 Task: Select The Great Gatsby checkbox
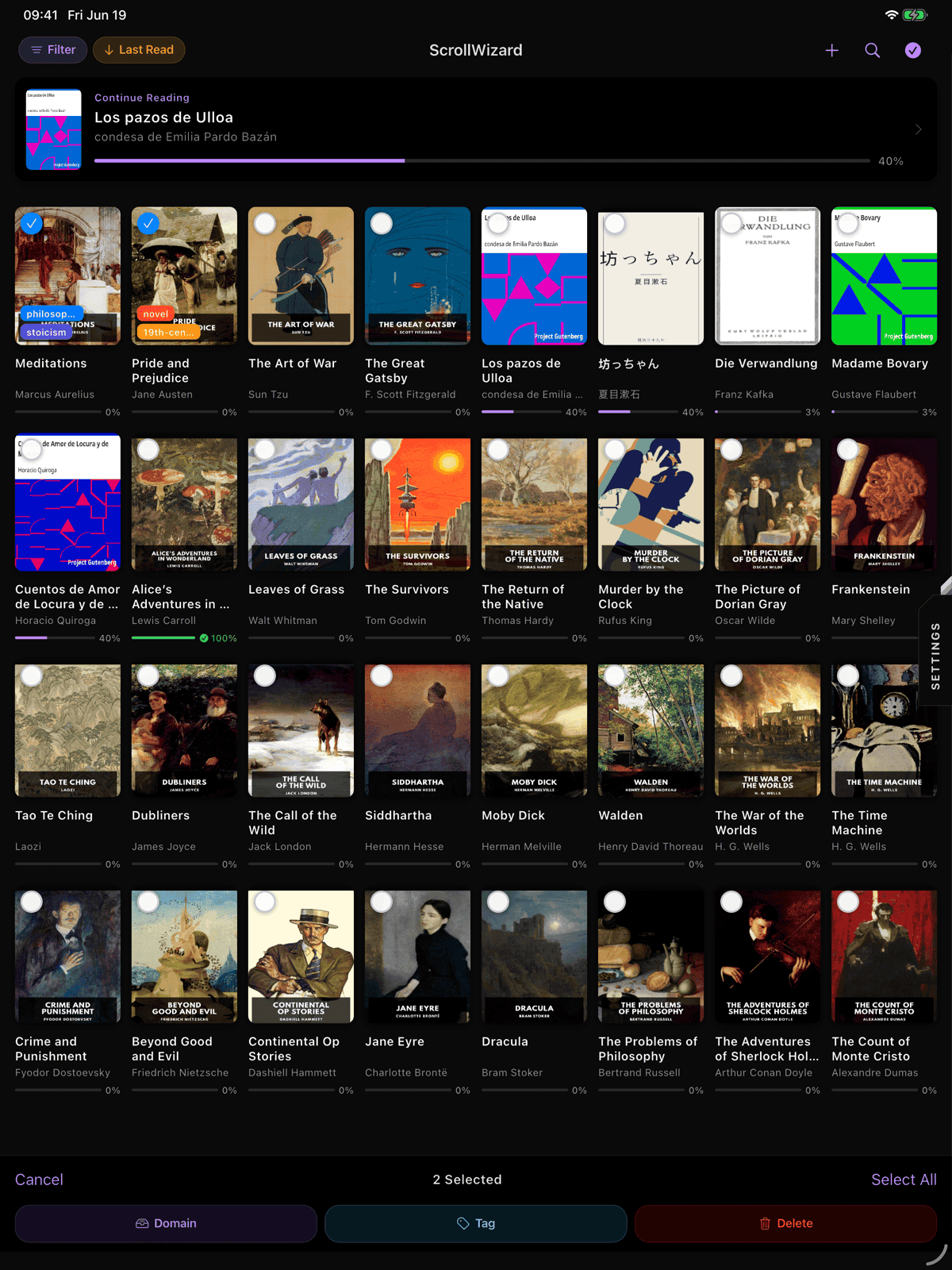pyautogui.click(x=382, y=224)
